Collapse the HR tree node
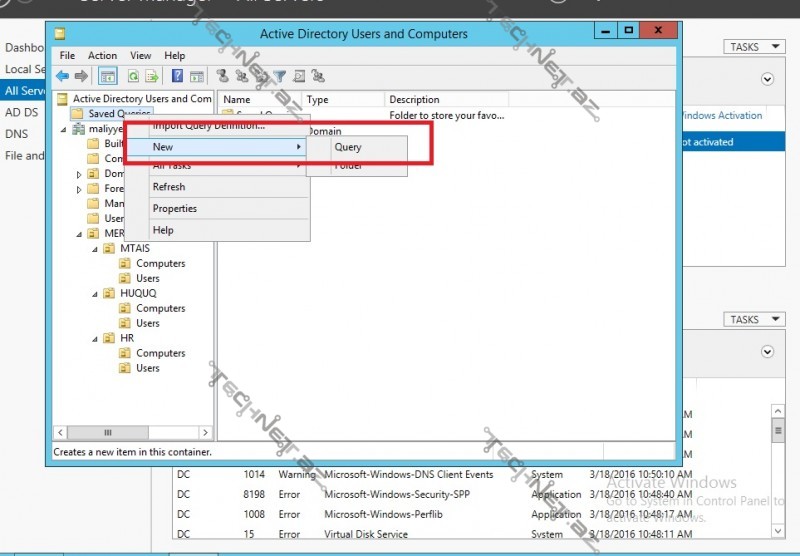 pyautogui.click(x=95, y=339)
